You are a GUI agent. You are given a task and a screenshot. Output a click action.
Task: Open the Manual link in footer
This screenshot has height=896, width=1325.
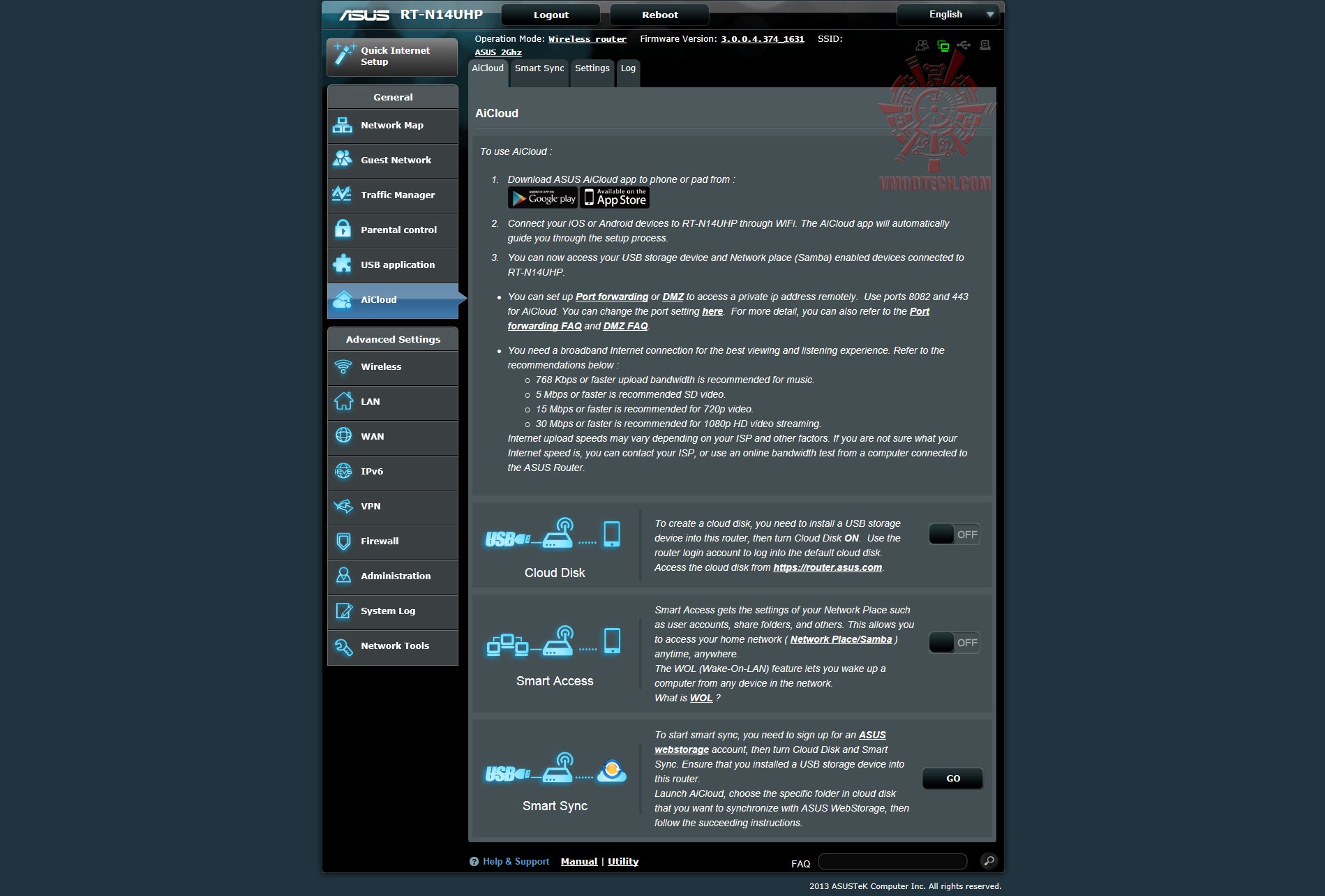click(x=579, y=862)
